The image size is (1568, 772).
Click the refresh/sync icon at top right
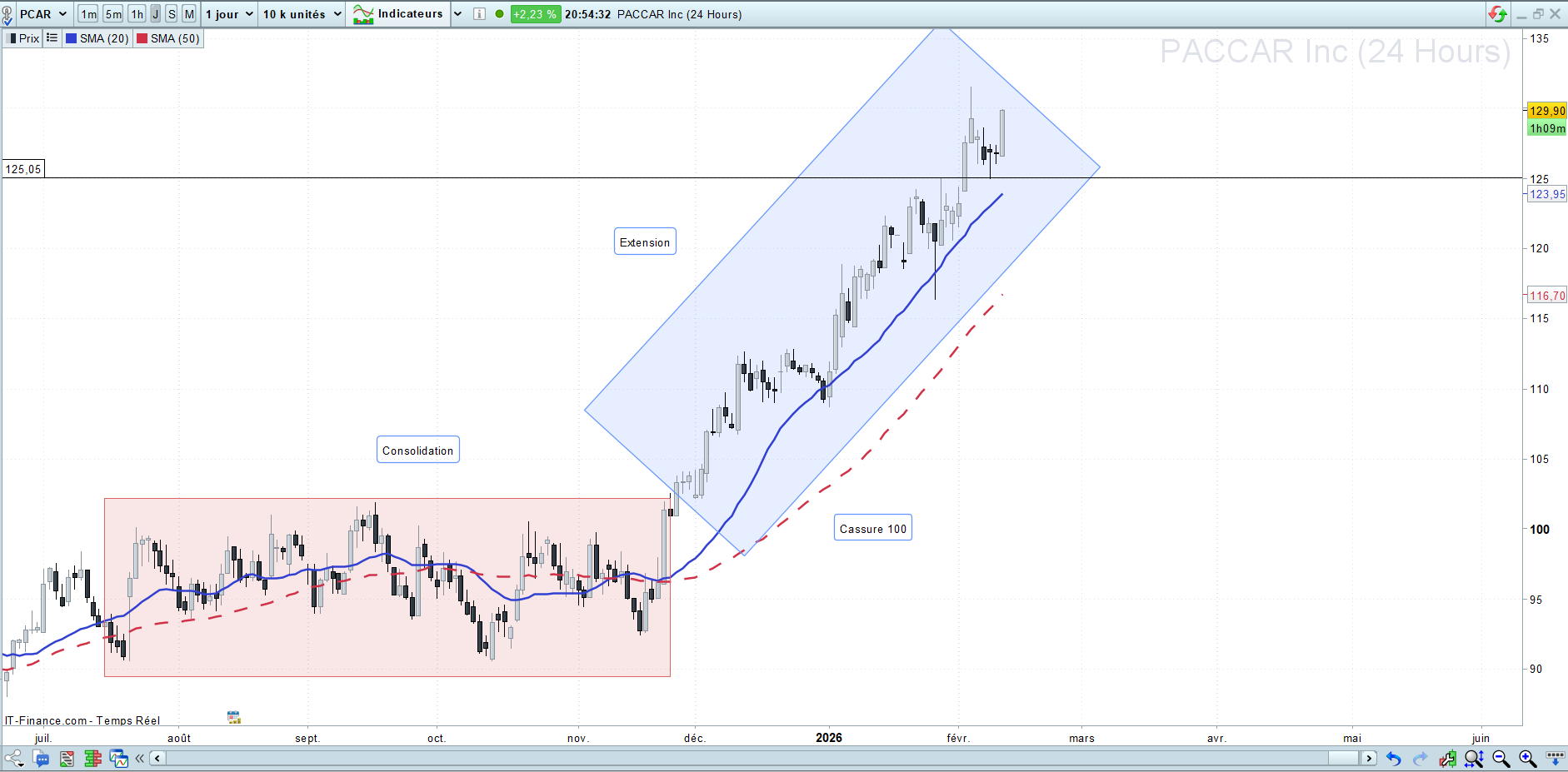pos(1497,14)
